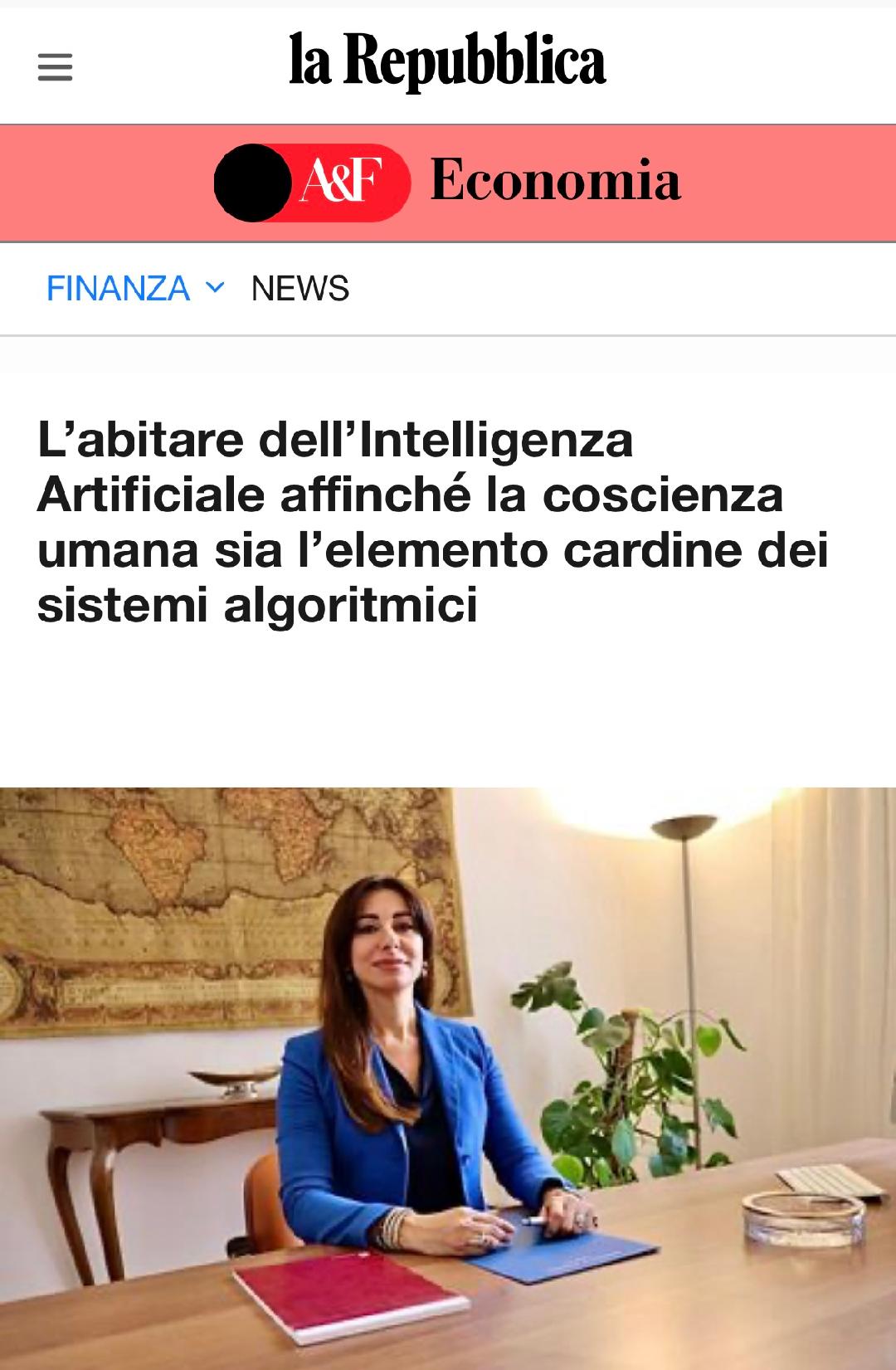The image size is (896, 1370).
Task: Click the red A&F logo pill
Action: tap(313, 183)
